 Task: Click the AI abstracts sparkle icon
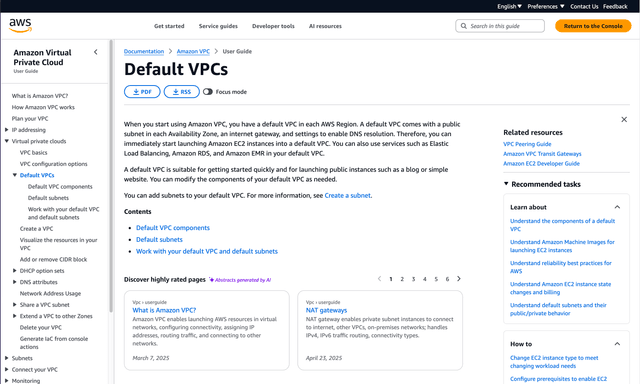click(211, 280)
